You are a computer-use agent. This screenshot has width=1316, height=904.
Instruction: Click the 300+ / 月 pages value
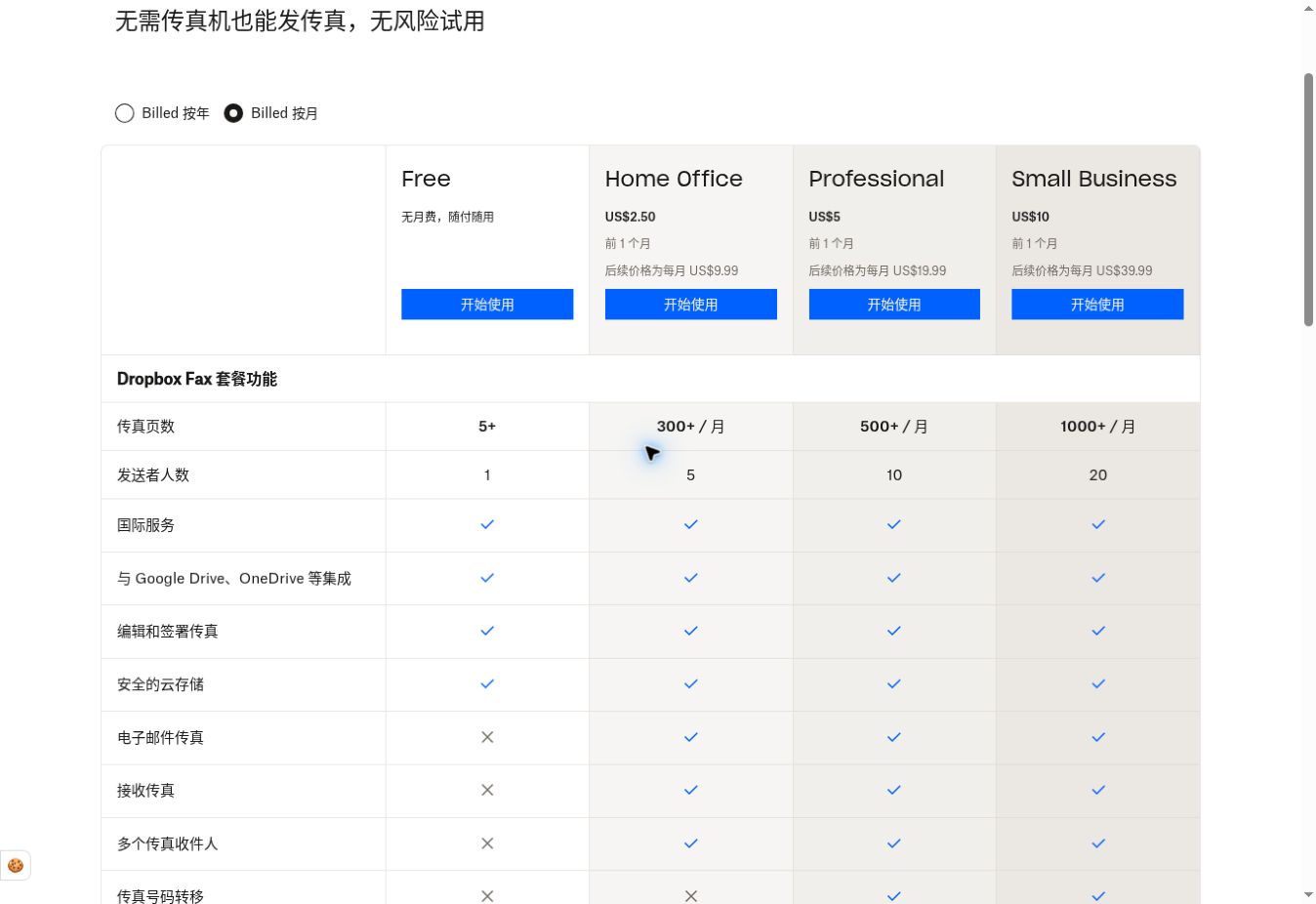[x=691, y=427]
